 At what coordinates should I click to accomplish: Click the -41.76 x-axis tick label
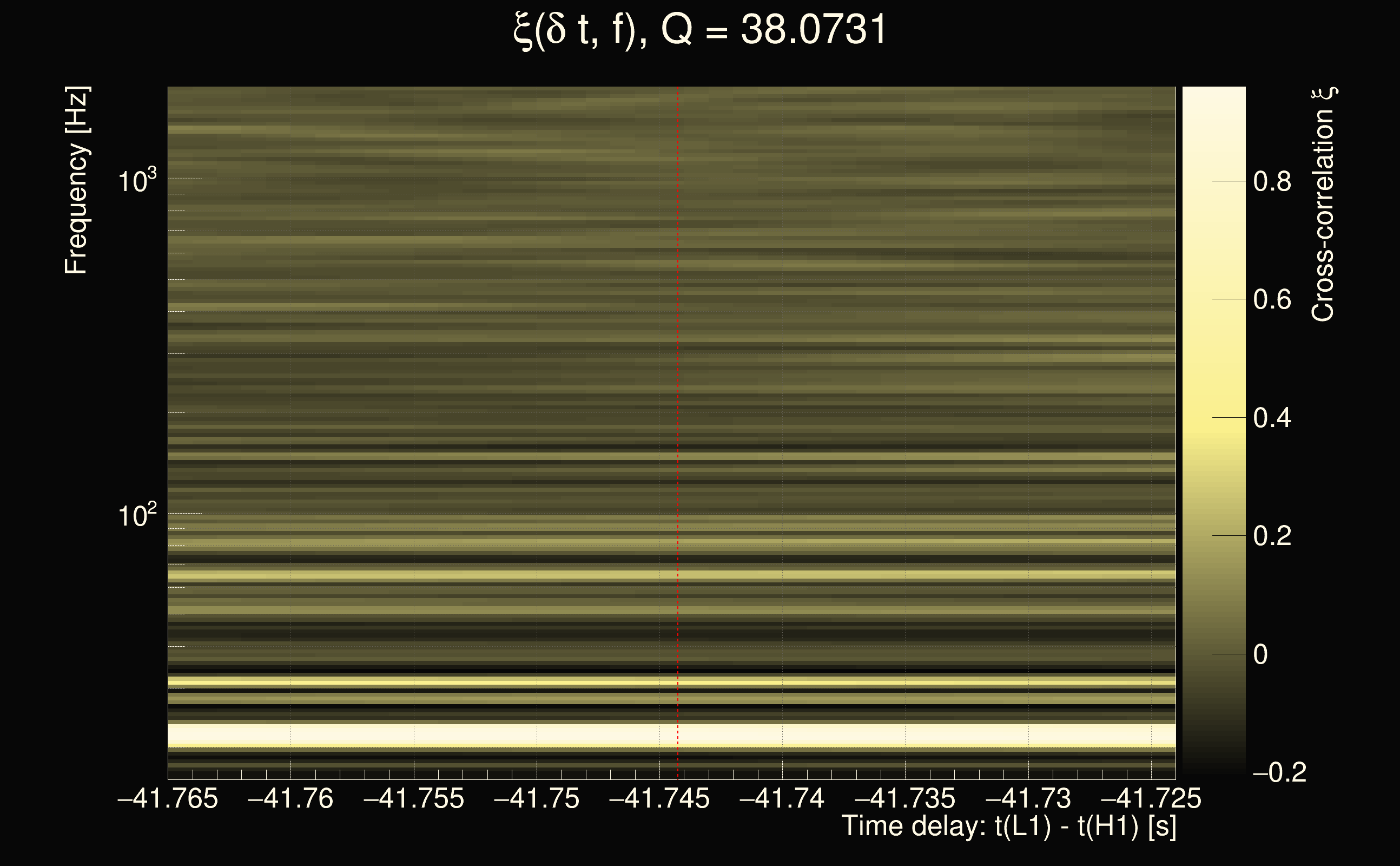pos(290,798)
